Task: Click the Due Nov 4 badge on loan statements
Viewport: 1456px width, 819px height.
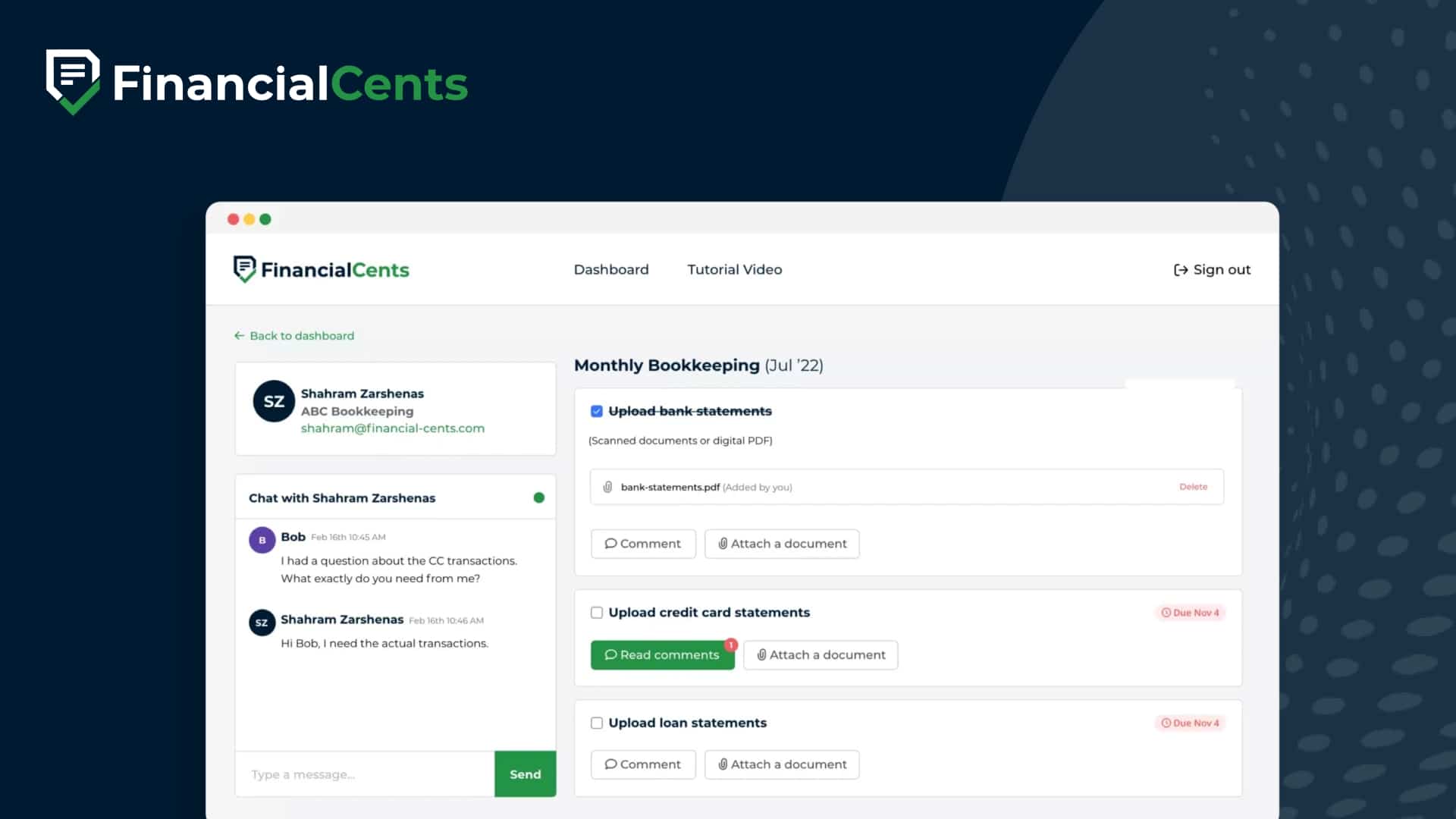Action: click(x=1190, y=723)
